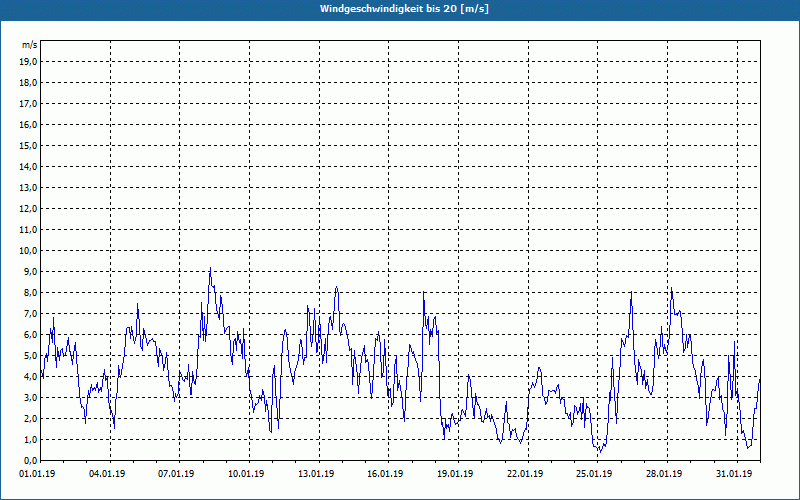Click the date label 07.01.19
The image size is (800, 500).
(177, 474)
